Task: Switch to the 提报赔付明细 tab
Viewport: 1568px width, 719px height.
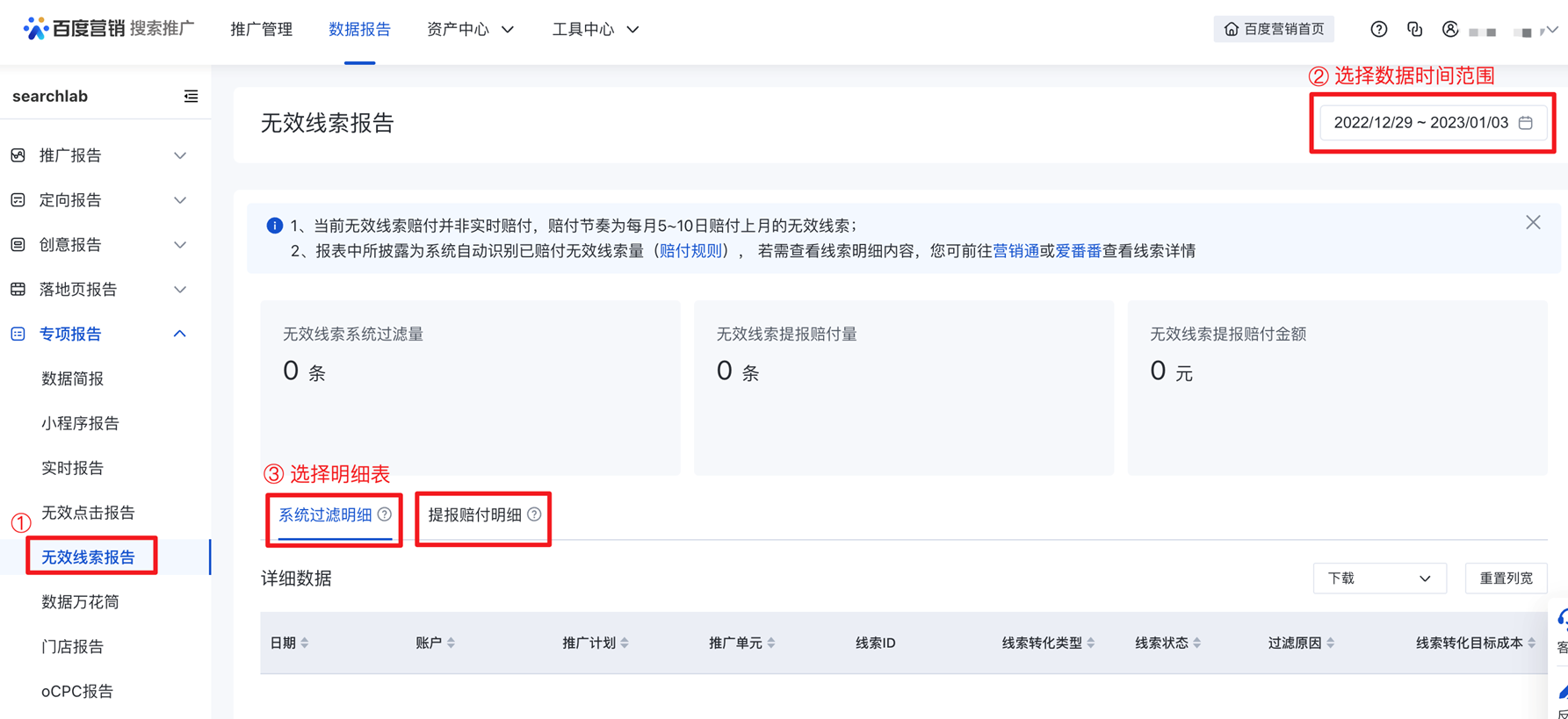Action: click(474, 515)
